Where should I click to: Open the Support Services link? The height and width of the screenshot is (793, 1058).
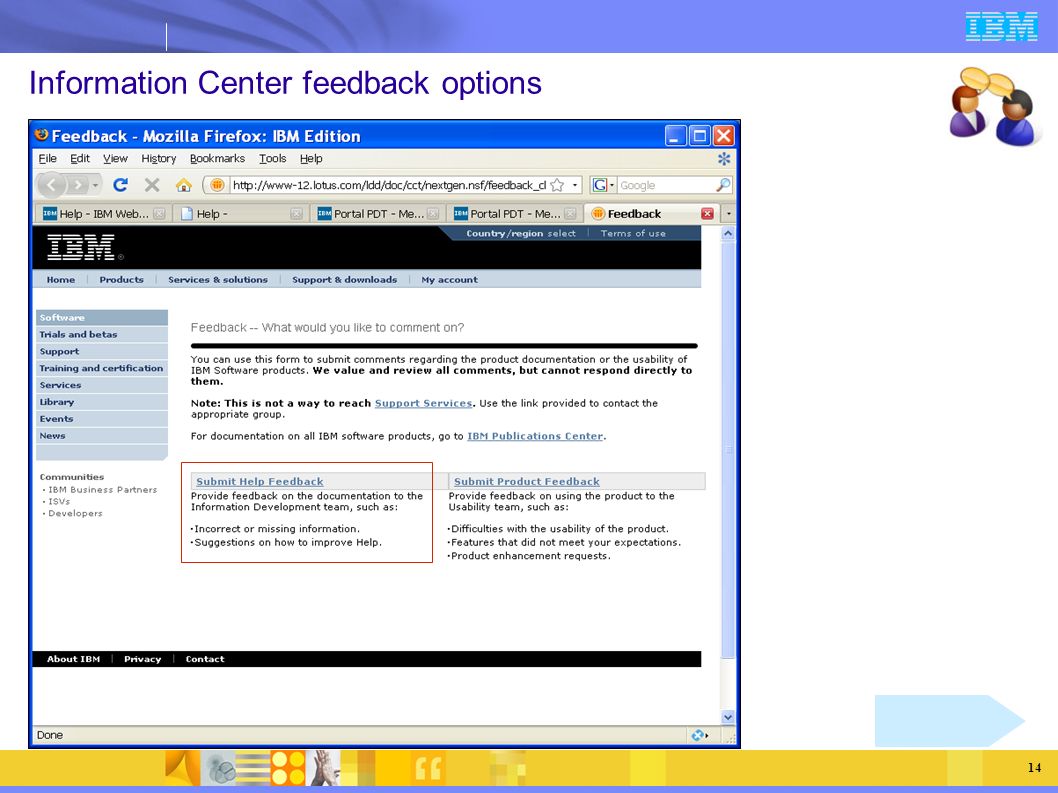pyautogui.click(x=423, y=403)
